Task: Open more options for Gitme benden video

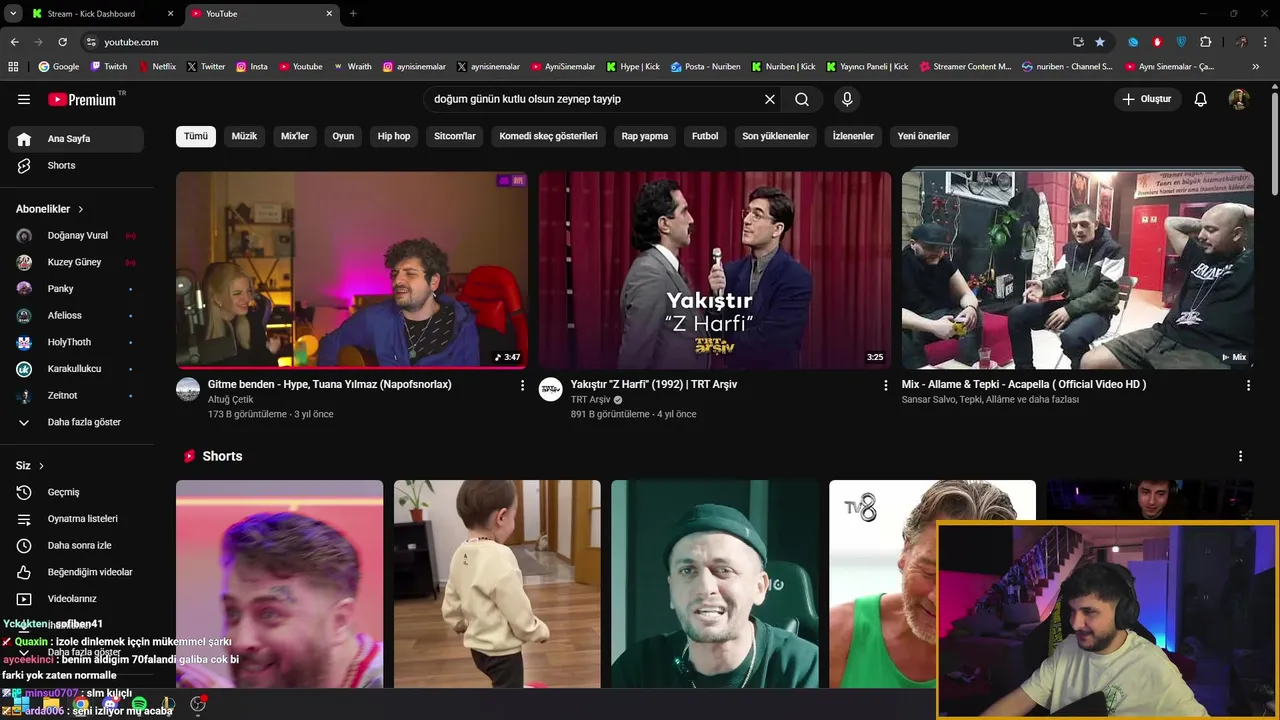Action: (x=522, y=385)
